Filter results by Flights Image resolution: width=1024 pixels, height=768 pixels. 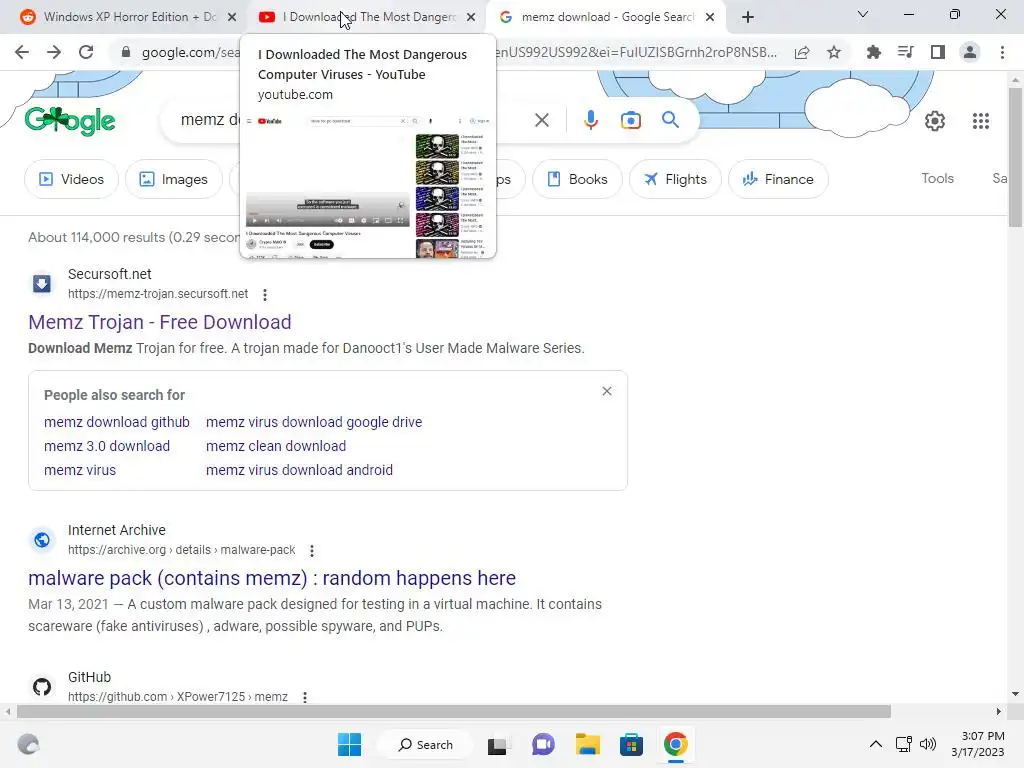pos(675,179)
